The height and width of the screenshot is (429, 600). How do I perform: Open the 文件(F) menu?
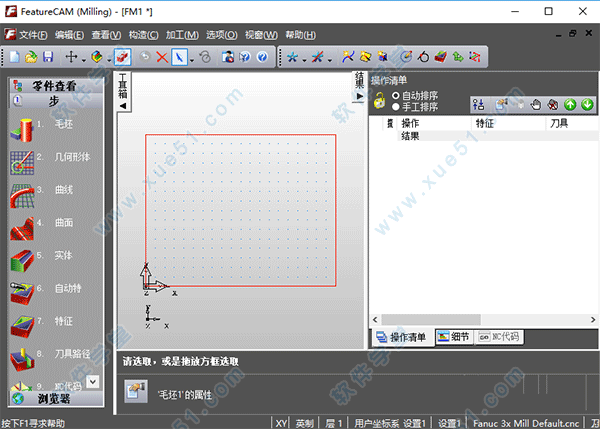[33, 35]
